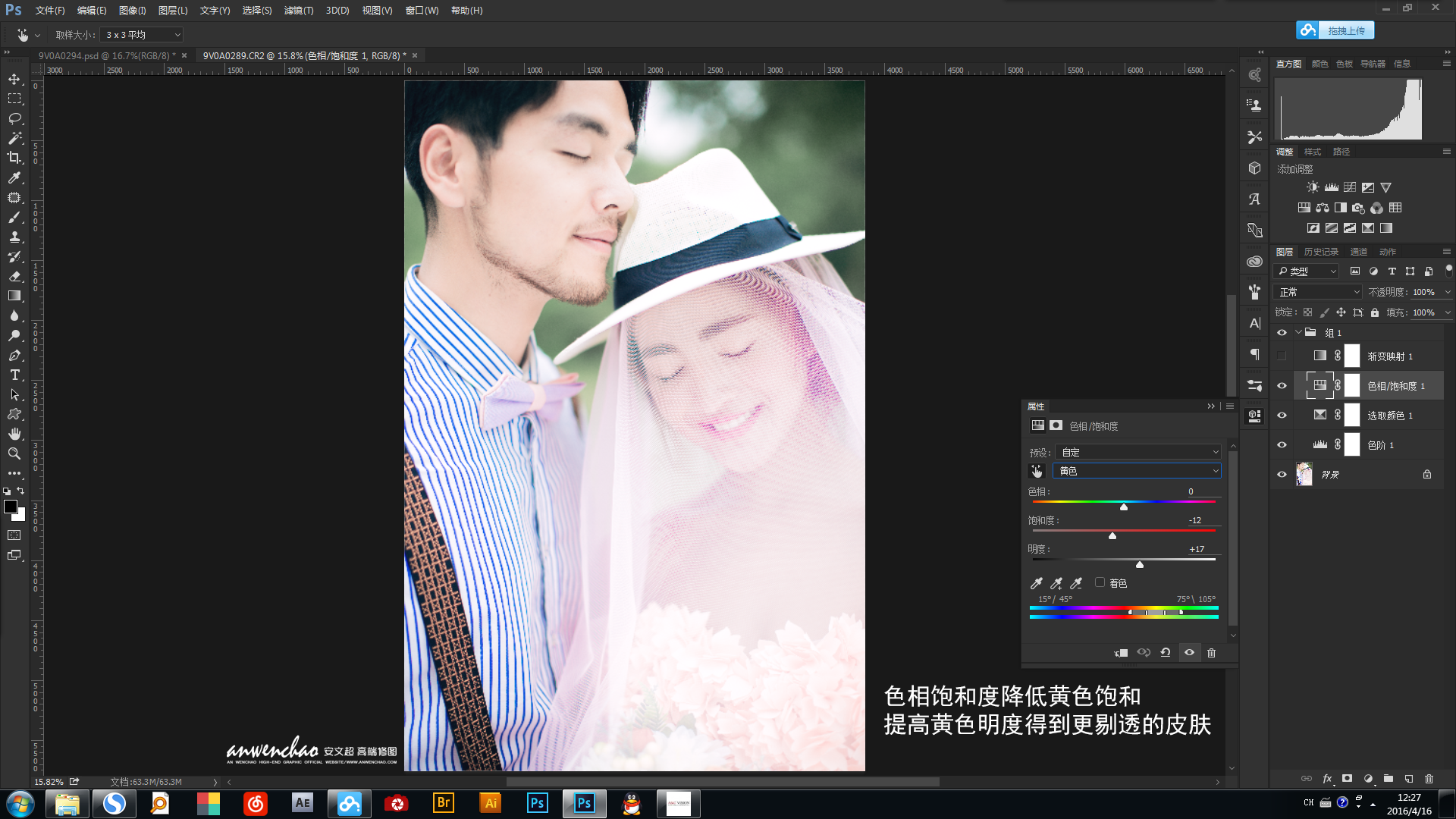Open the 填充 fill dropdown arrow
The image size is (1456, 819).
point(1448,312)
